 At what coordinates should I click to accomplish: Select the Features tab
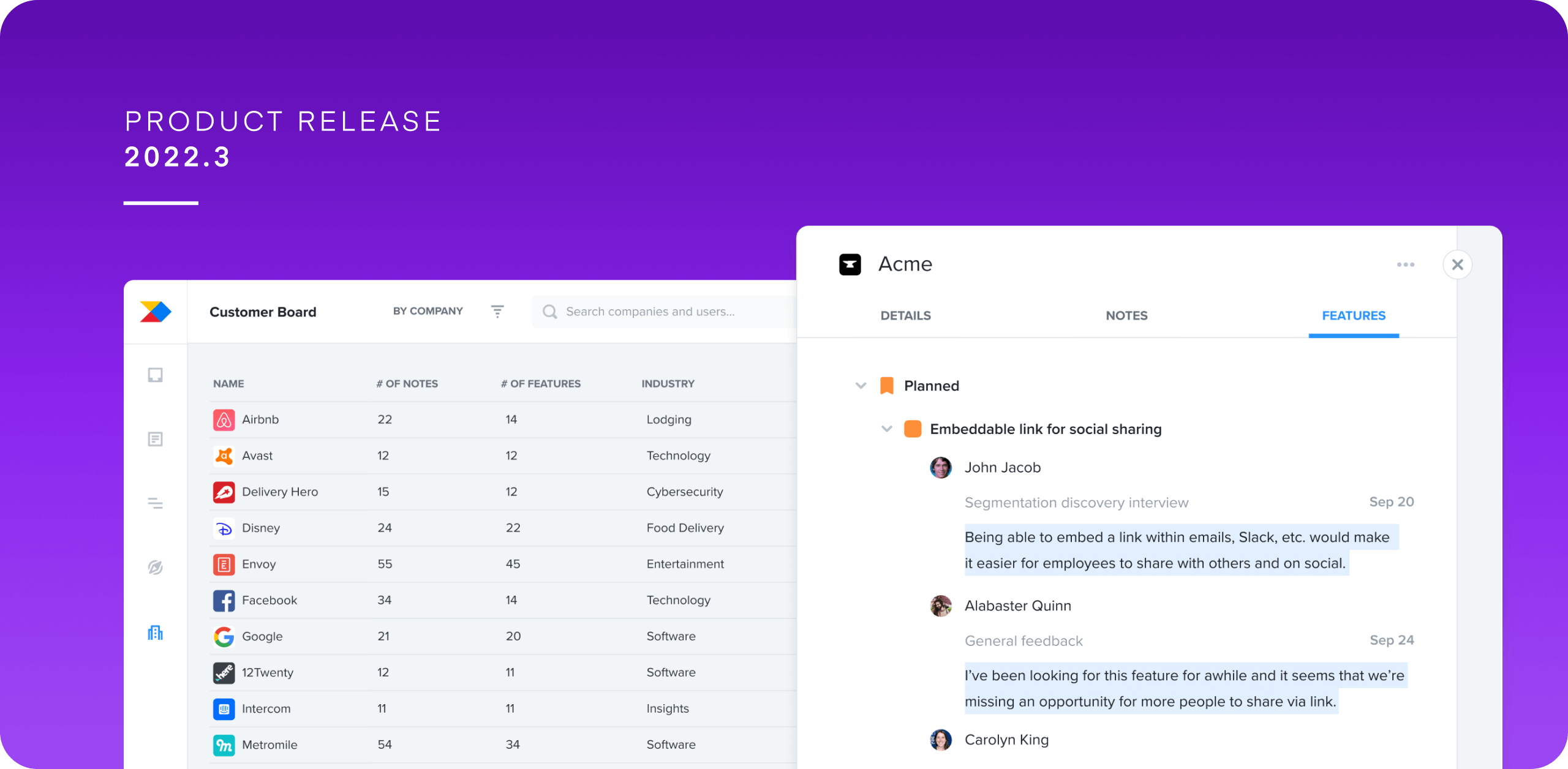click(1354, 316)
